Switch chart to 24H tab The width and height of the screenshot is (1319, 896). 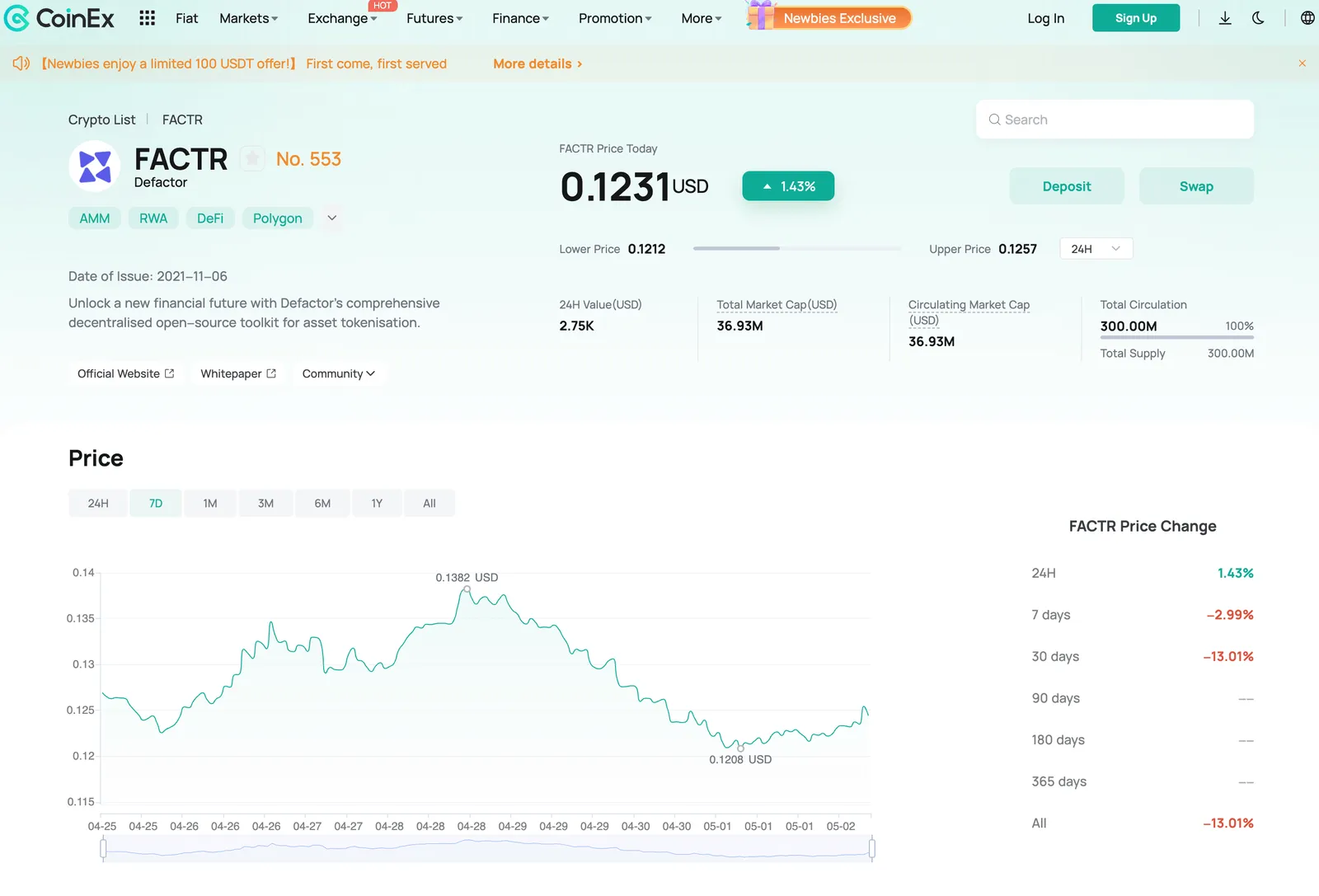[x=98, y=504]
